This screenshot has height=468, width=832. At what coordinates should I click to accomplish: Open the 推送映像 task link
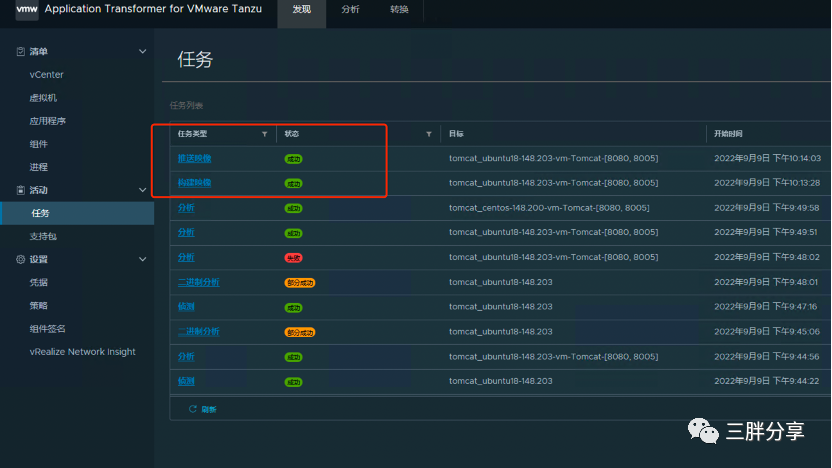click(x=194, y=158)
